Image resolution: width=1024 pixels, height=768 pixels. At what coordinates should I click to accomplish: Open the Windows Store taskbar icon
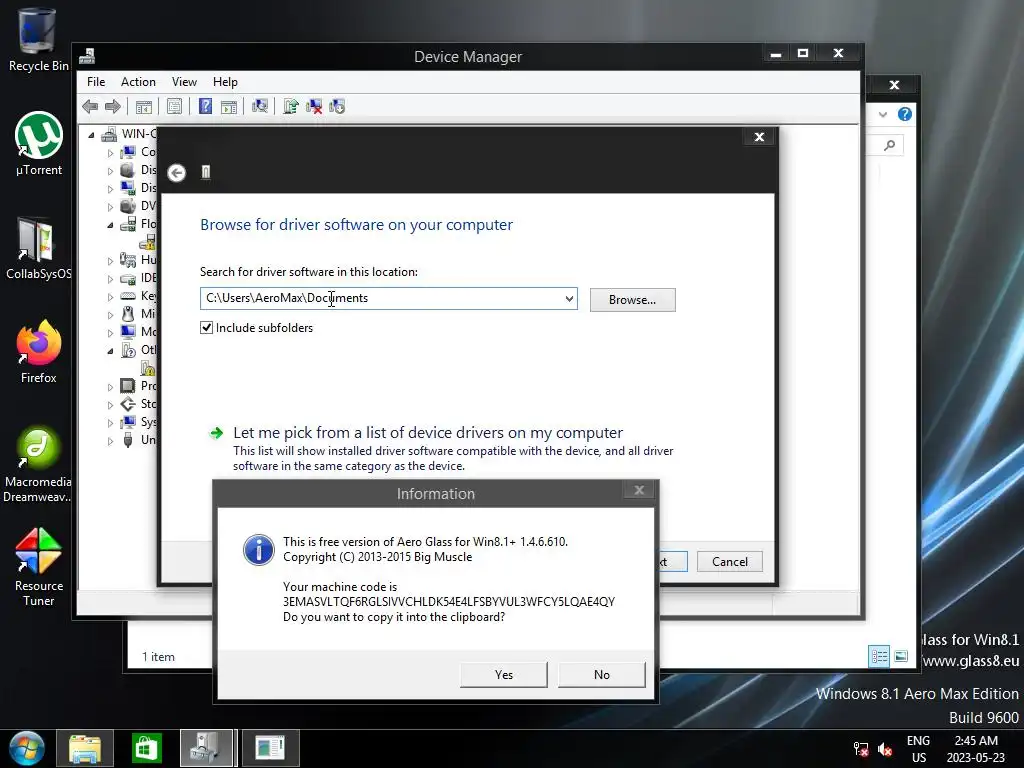[x=146, y=748]
